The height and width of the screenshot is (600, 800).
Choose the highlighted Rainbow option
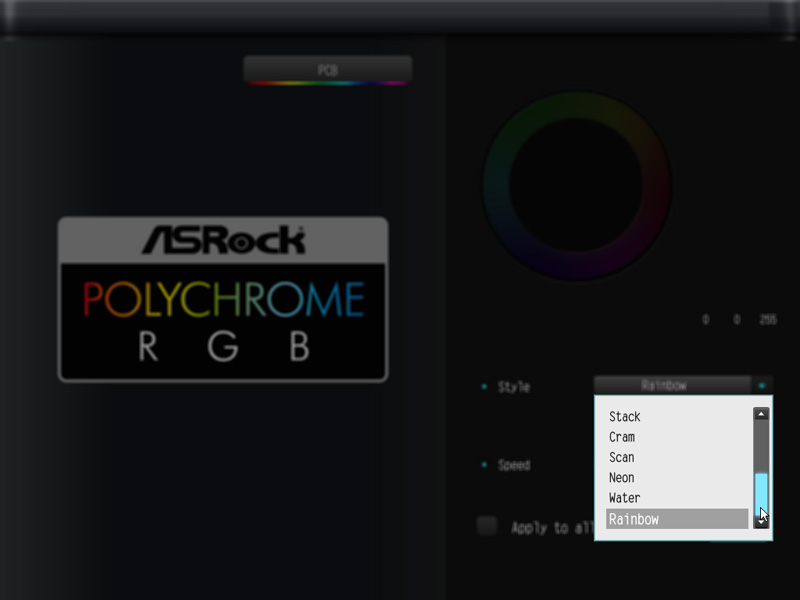tap(677, 519)
